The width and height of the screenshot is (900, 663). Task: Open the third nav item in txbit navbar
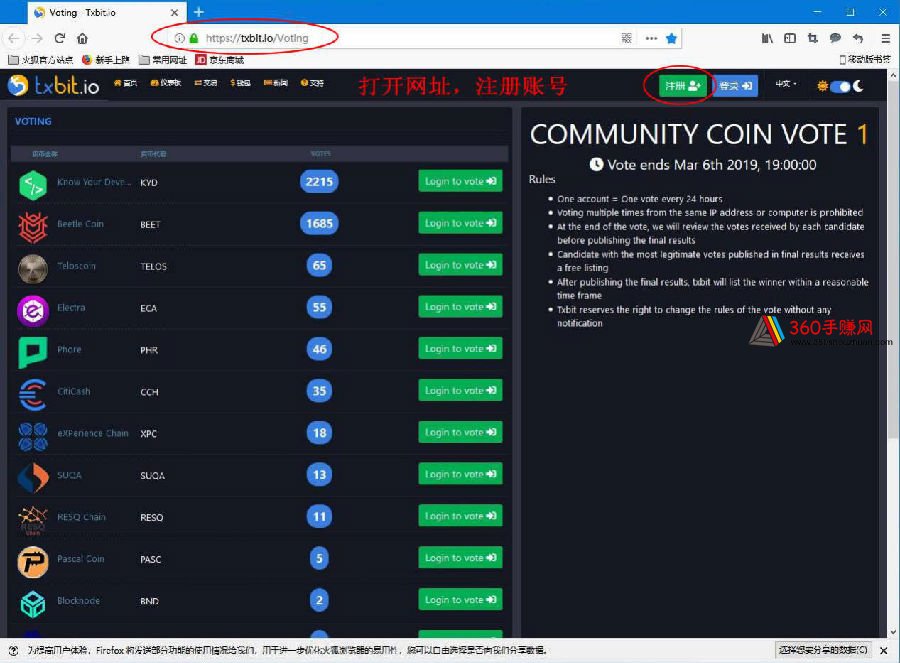click(205, 83)
